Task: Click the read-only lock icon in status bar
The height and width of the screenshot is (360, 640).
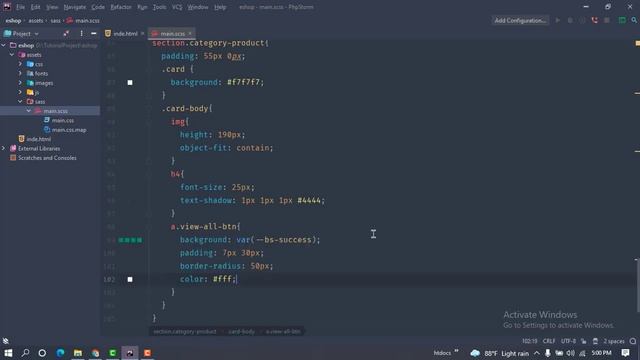Action: pos(583,341)
